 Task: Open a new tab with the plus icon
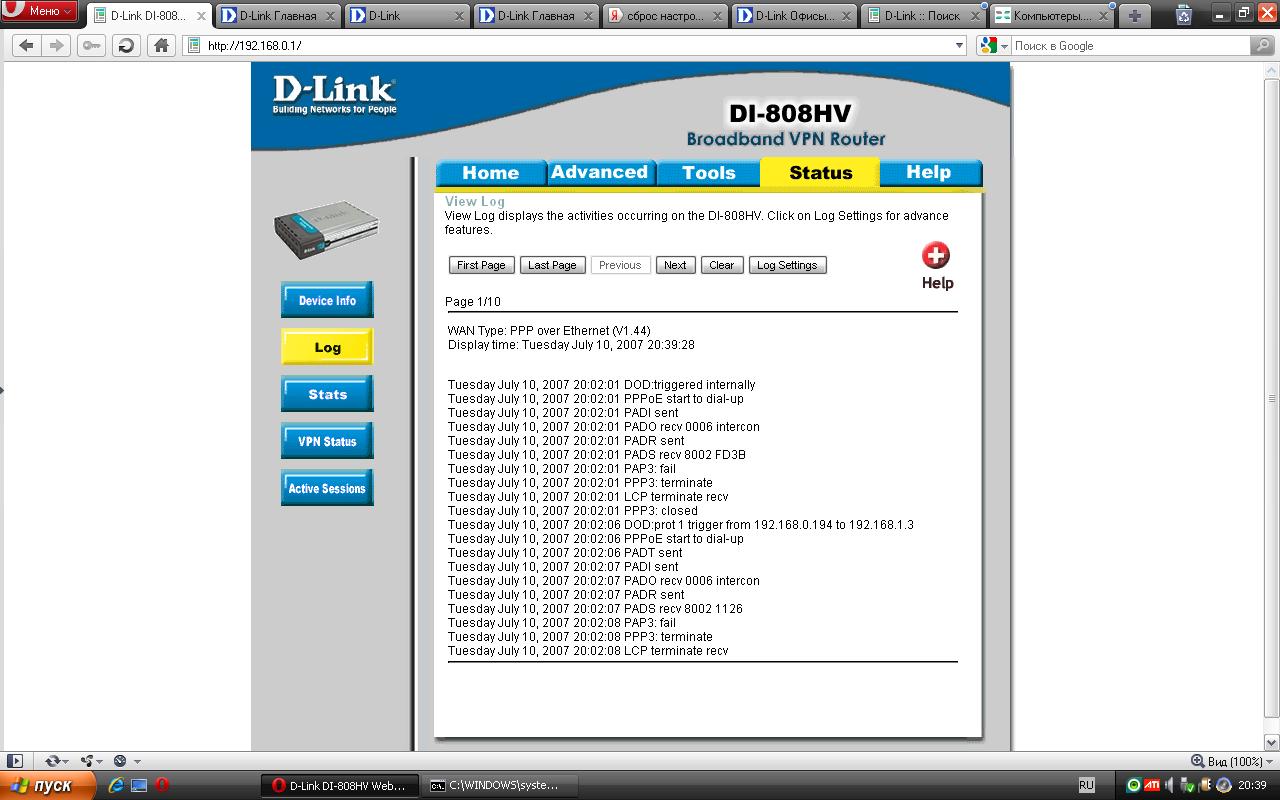click(1134, 16)
